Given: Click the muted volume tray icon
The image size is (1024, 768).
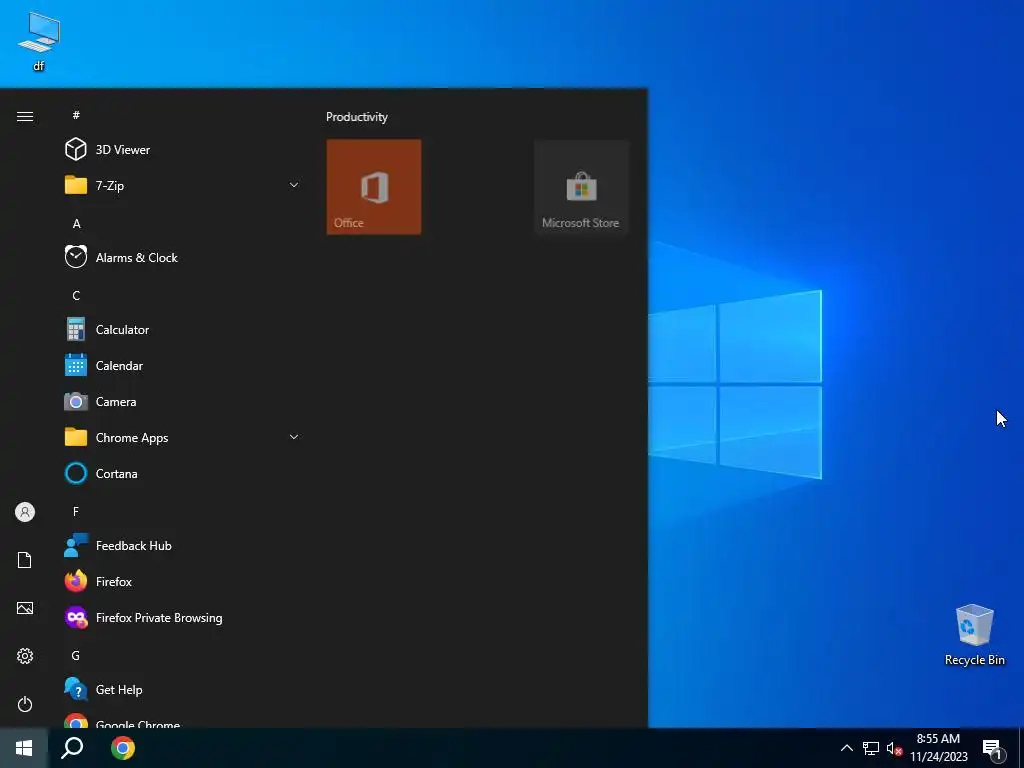Looking at the screenshot, I should 895,748.
